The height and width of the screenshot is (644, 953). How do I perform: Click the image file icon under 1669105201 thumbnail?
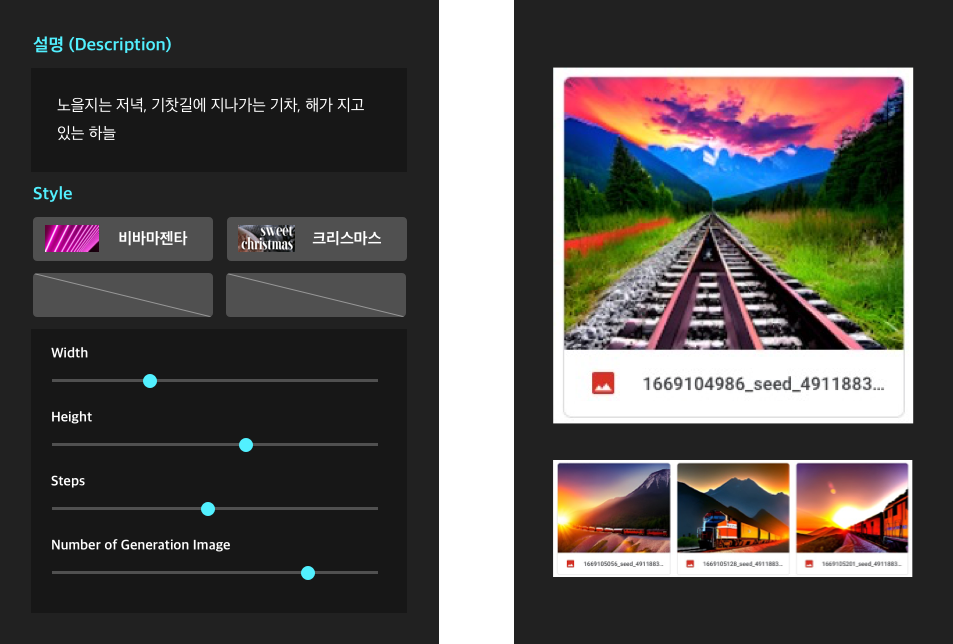pyautogui.click(x=809, y=564)
